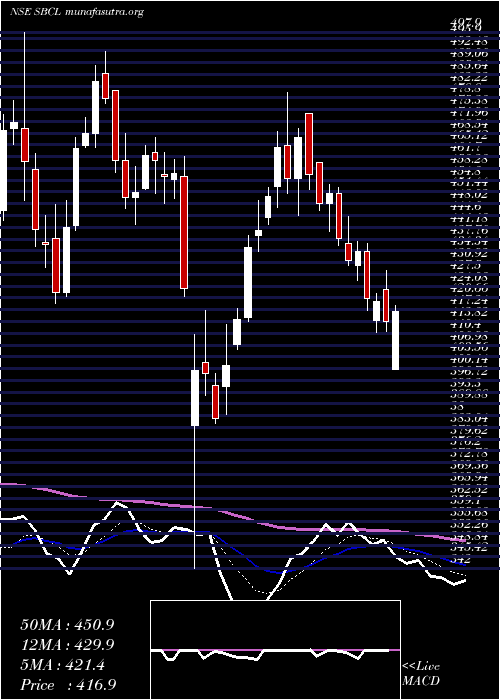Click inside the MACD indicator panel
The height and width of the screenshot is (700, 500).
coord(275,650)
